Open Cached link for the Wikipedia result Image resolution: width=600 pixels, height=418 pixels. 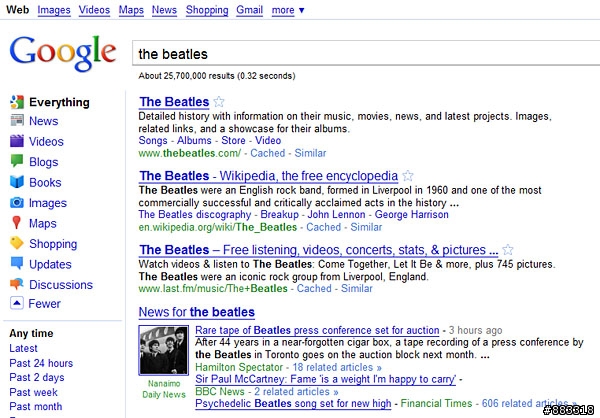(x=323, y=227)
